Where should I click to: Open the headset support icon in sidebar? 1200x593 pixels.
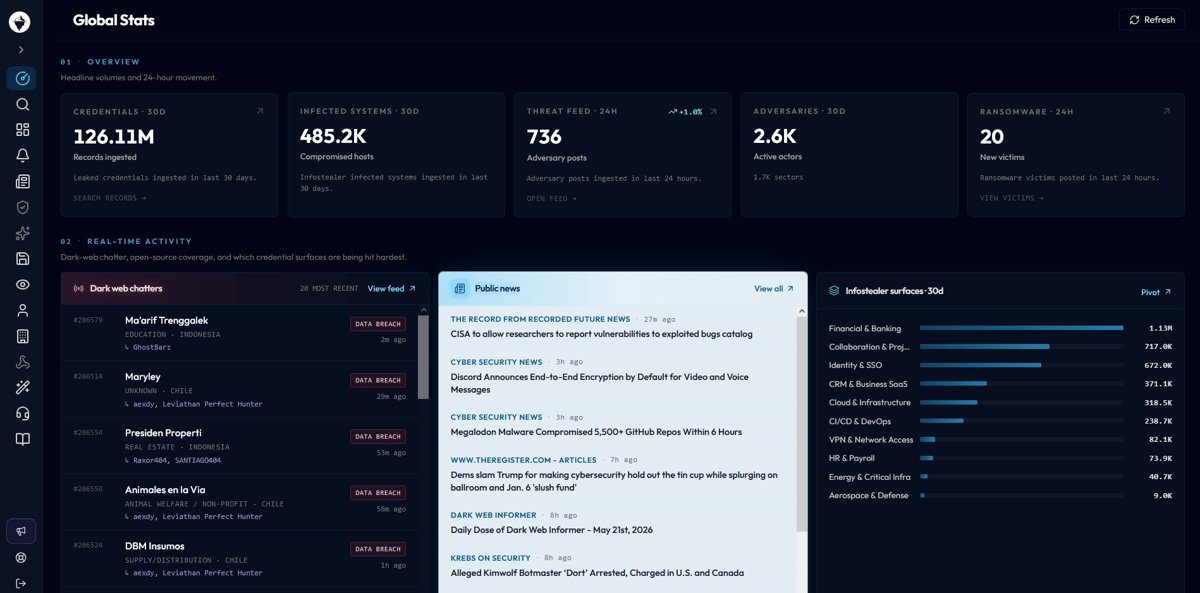pos(22,413)
